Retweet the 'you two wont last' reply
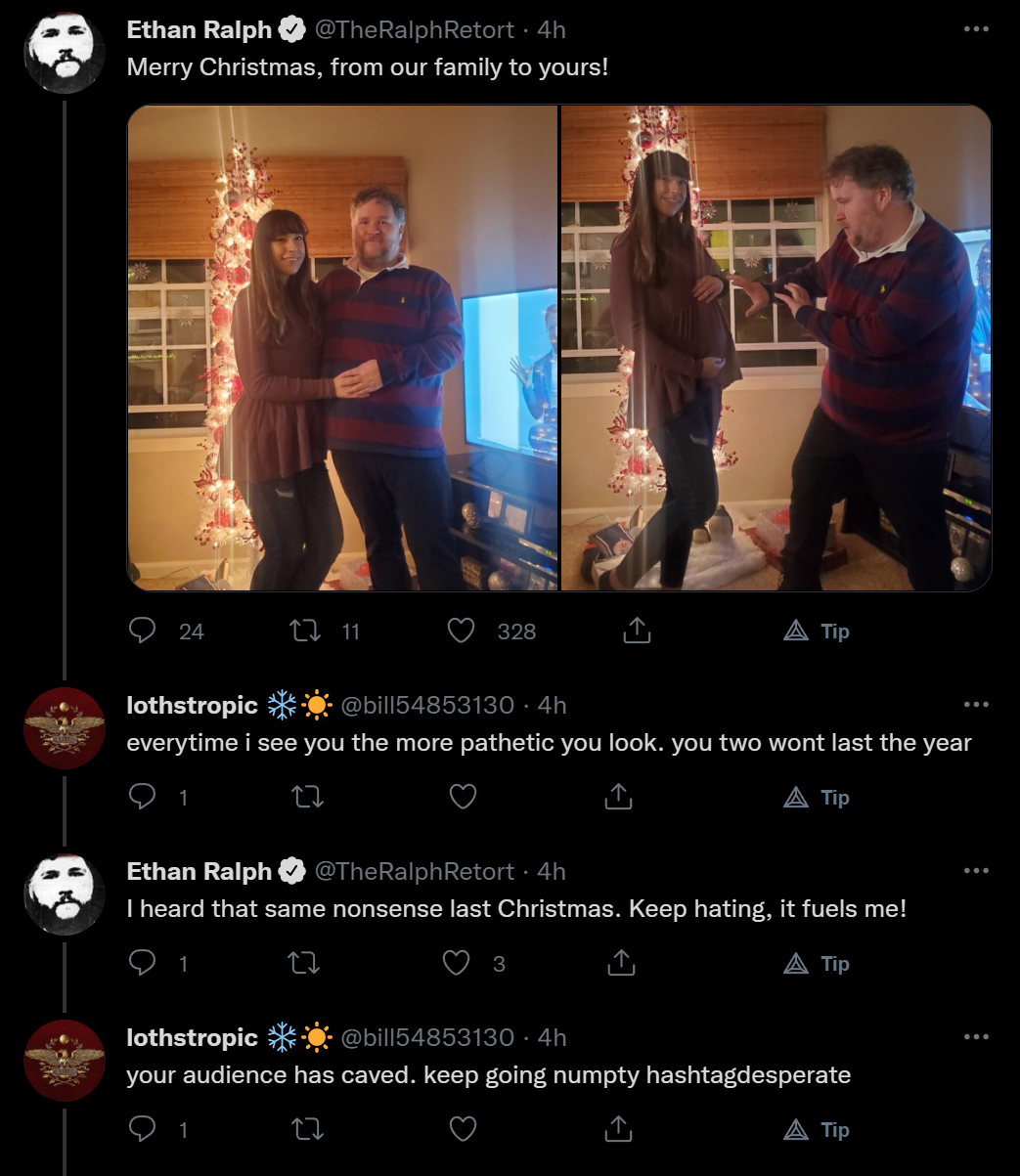Screen dimensions: 1020x1176 point(308,797)
